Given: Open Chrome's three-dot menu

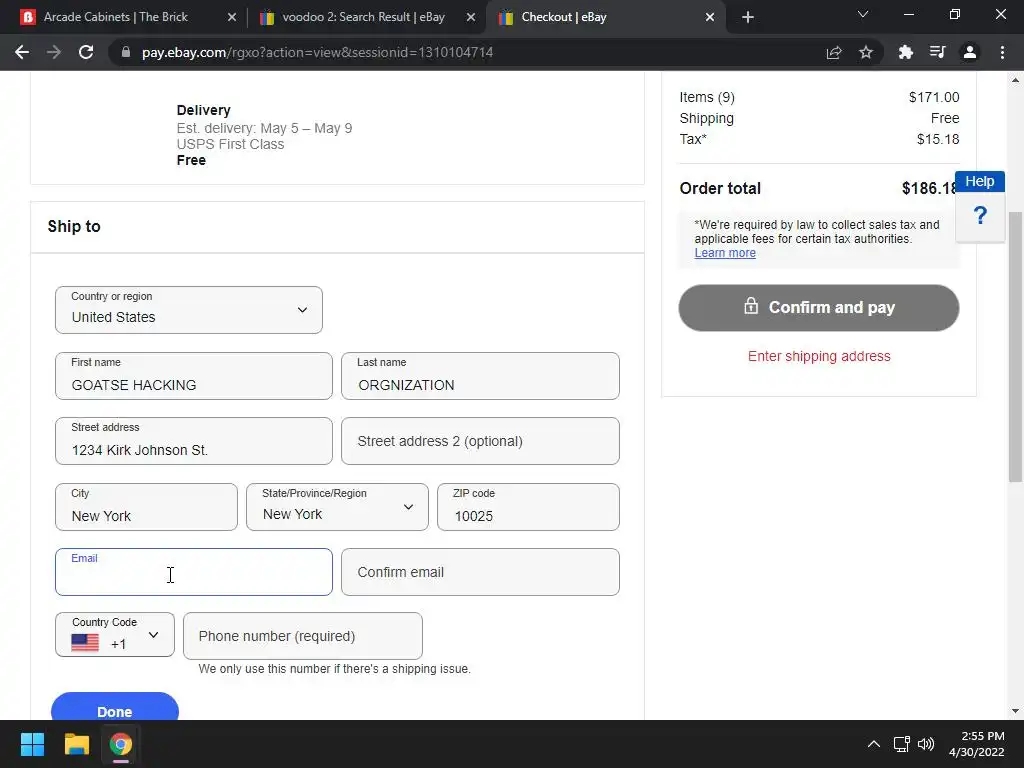Looking at the screenshot, I should (x=1002, y=52).
